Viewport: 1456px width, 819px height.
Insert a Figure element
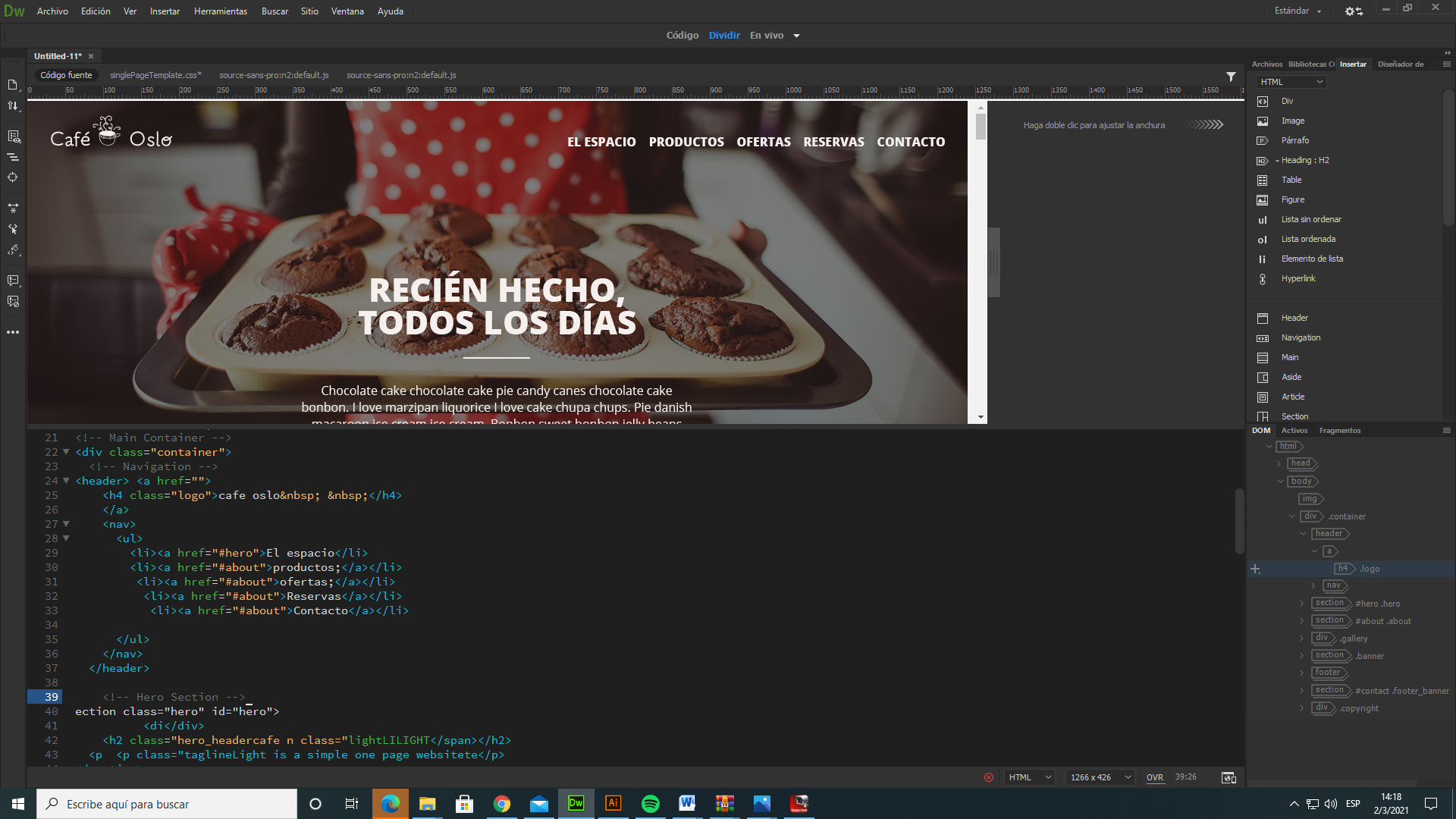point(1292,200)
